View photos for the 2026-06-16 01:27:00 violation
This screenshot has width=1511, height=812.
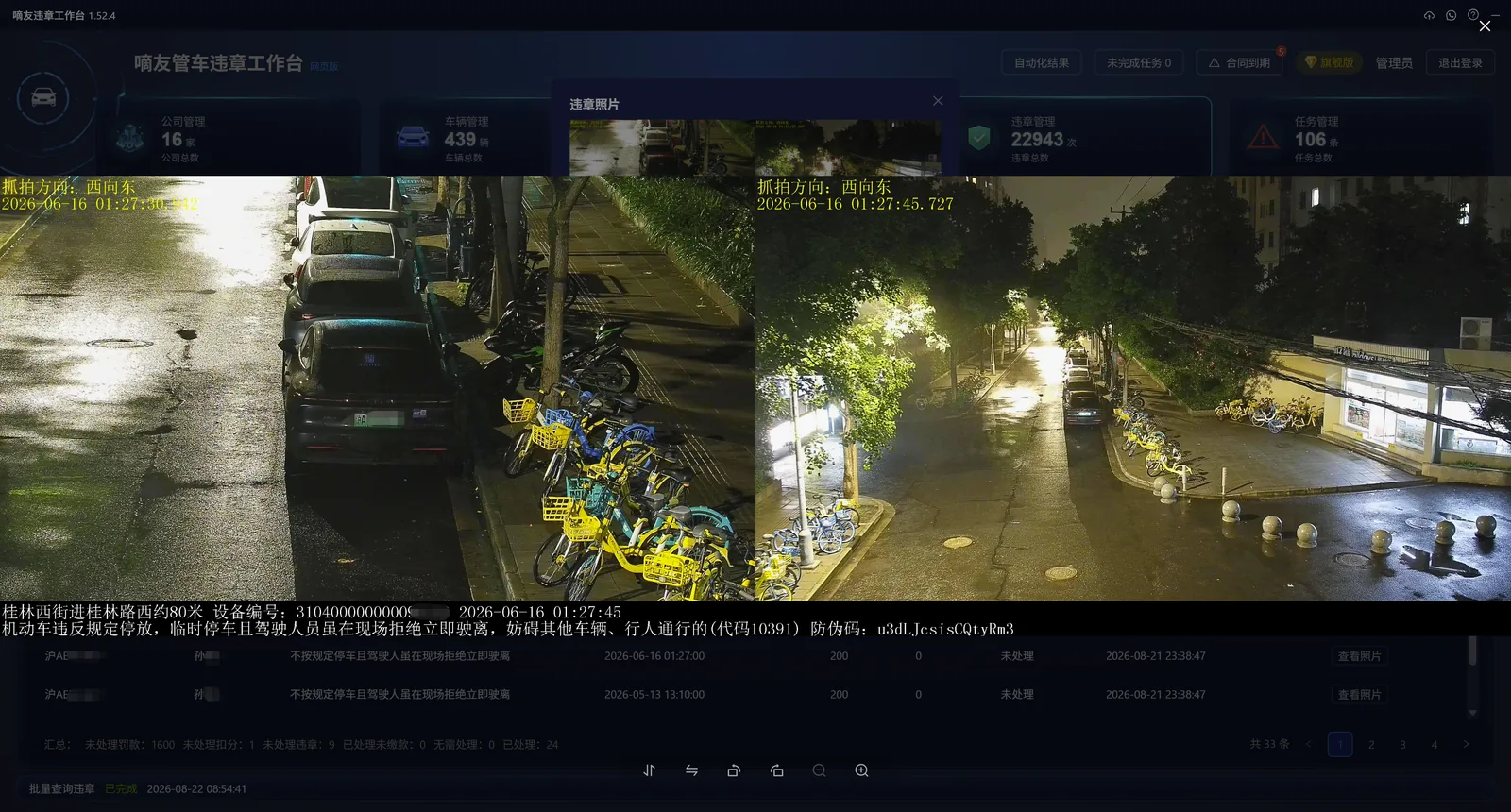[1359, 656]
